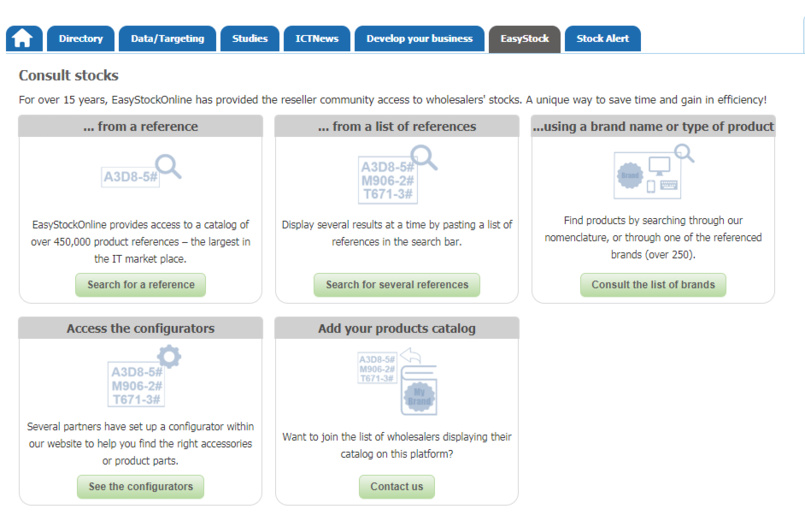Go to the ICTNews tab
The height and width of the screenshot is (515, 805).
point(317,39)
